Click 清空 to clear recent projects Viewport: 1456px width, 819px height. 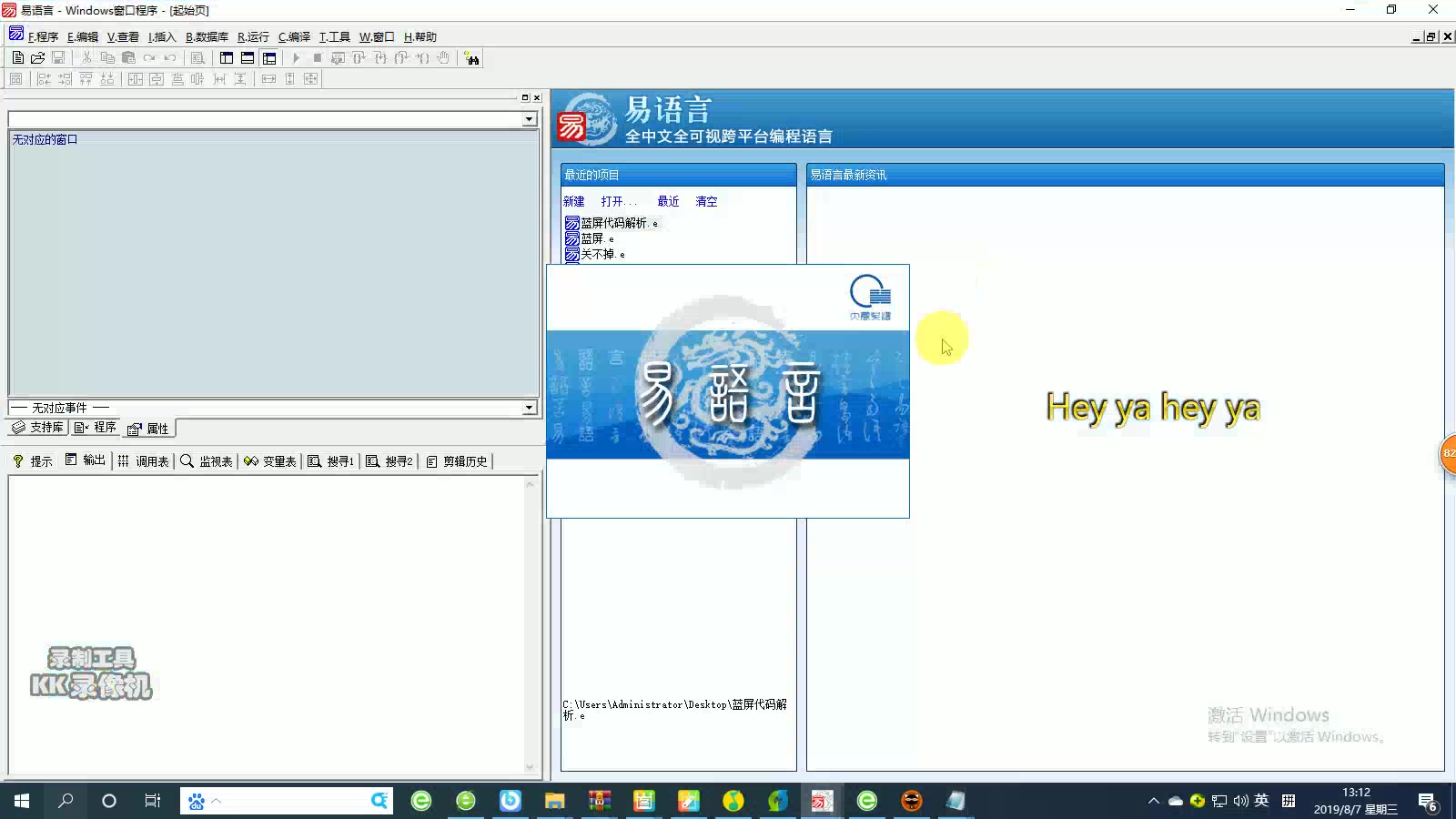[705, 201]
